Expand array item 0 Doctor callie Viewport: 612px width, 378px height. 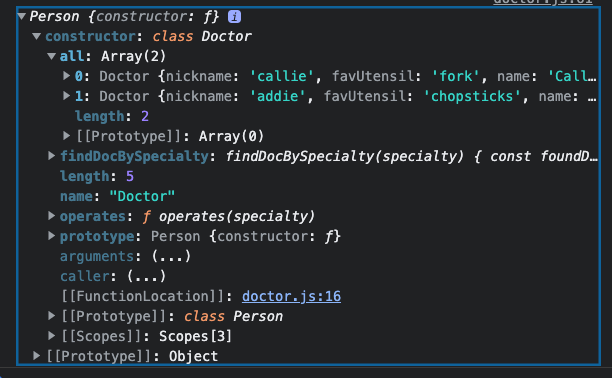(x=67, y=76)
